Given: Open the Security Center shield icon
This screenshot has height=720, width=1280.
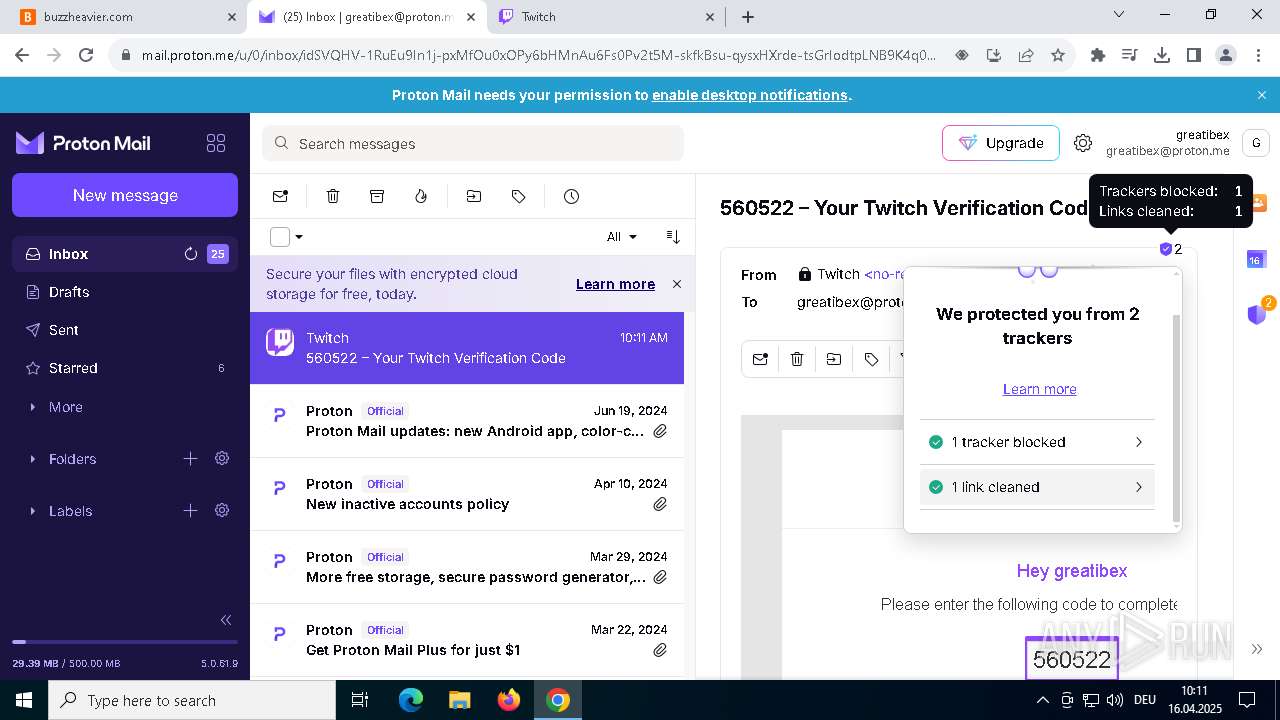Looking at the screenshot, I should pyautogui.click(x=1258, y=314).
